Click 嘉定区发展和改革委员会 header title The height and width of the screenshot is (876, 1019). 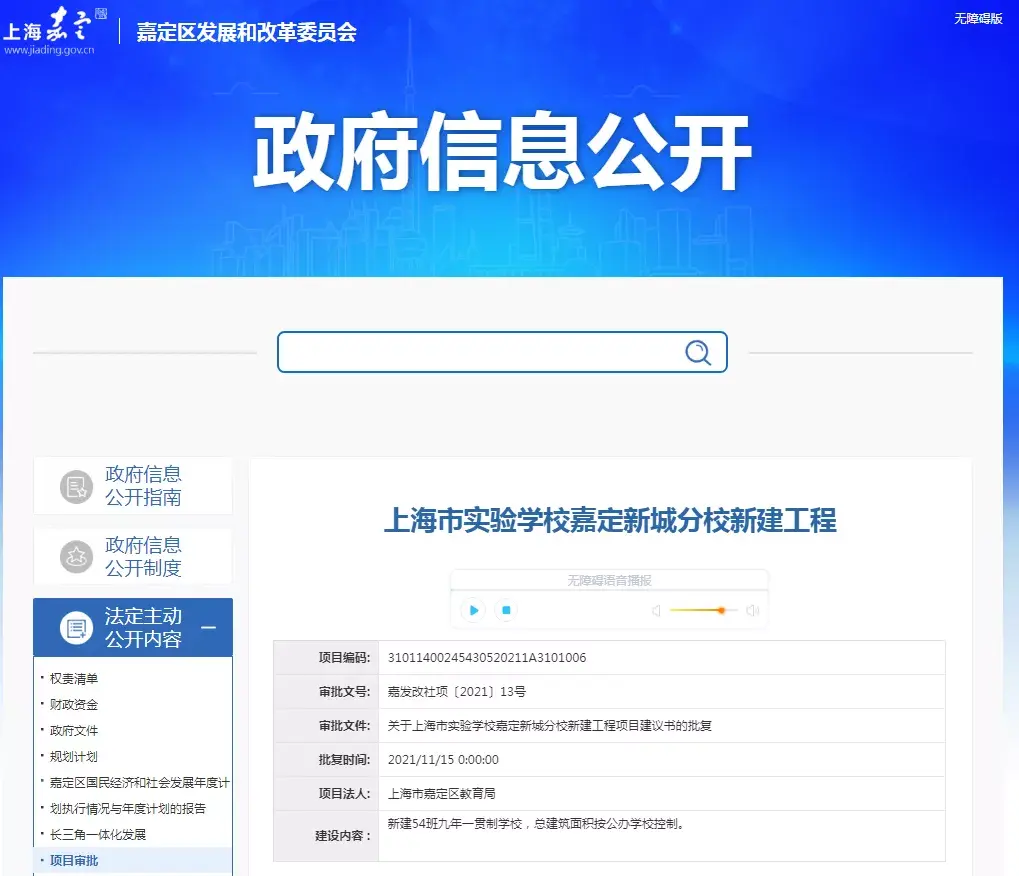click(x=246, y=32)
